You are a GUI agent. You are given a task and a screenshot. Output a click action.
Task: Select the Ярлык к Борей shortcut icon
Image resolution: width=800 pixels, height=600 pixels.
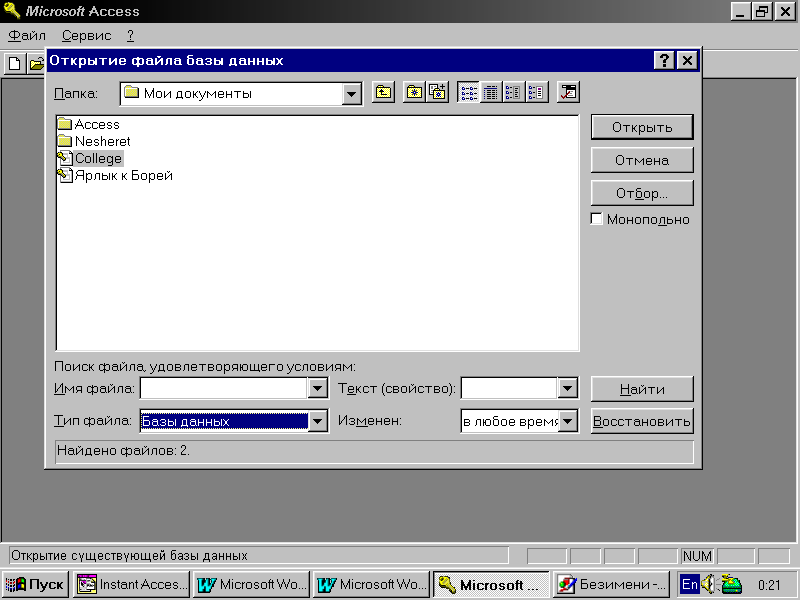[x=65, y=175]
